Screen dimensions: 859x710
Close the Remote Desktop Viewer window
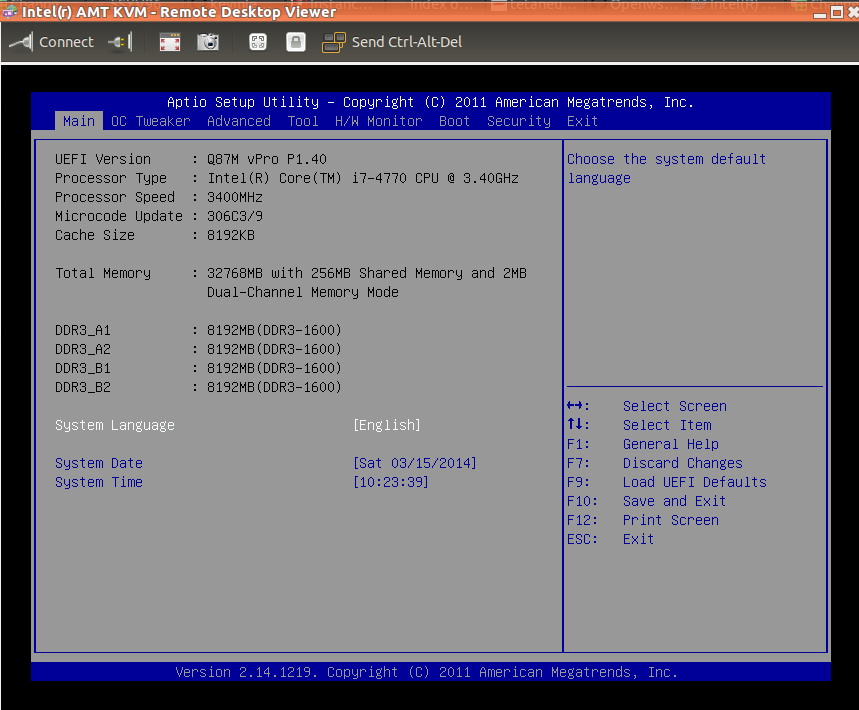point(853,12)
